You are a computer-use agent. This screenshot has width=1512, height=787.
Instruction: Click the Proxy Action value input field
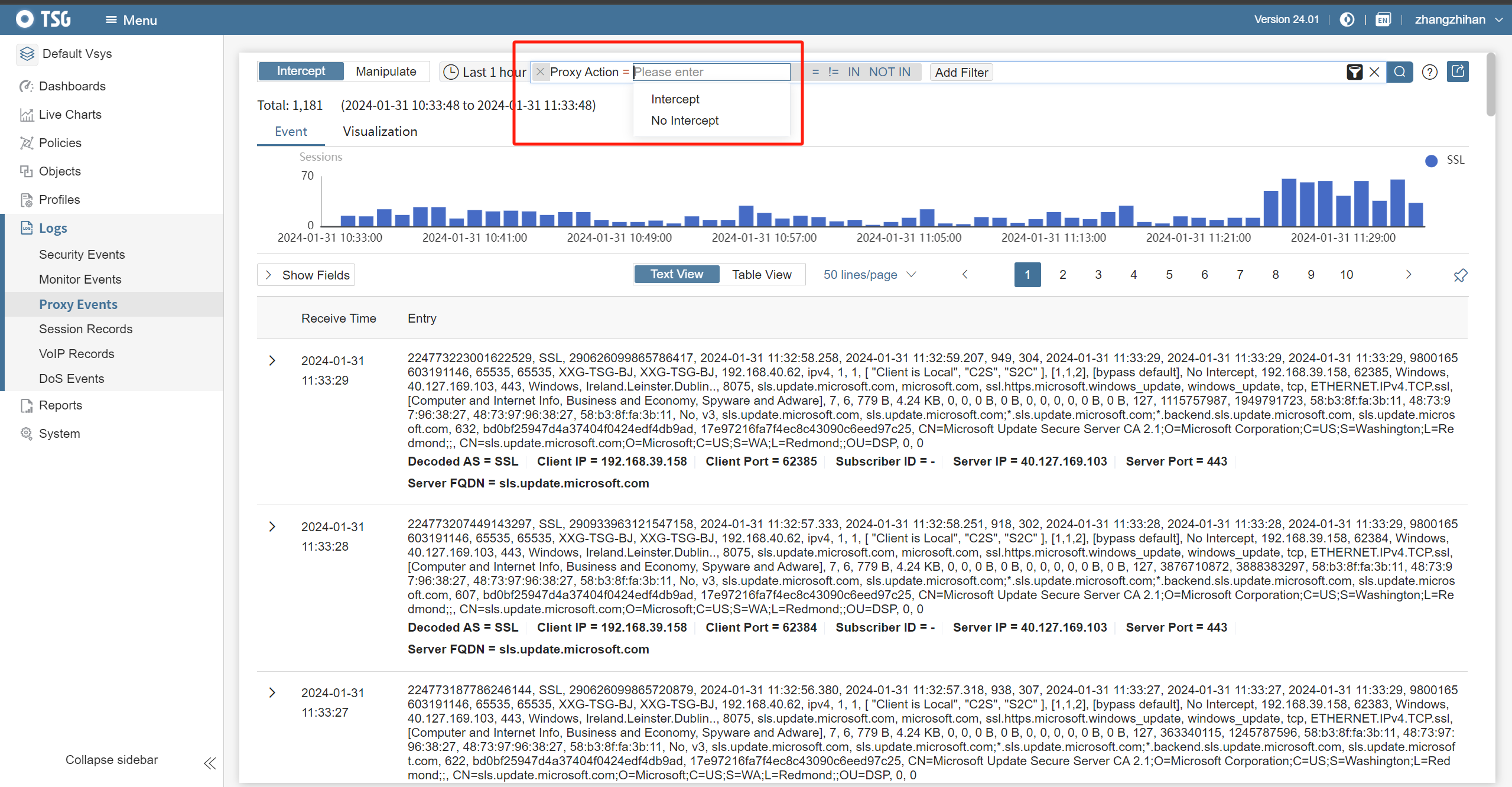711,72
